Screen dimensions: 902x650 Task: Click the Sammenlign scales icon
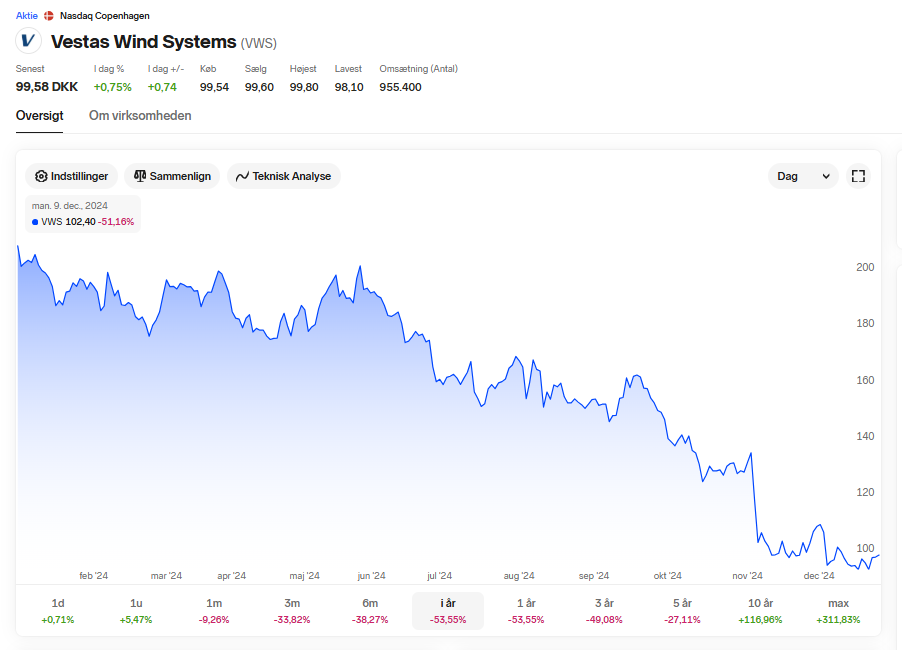click(140, 176)
